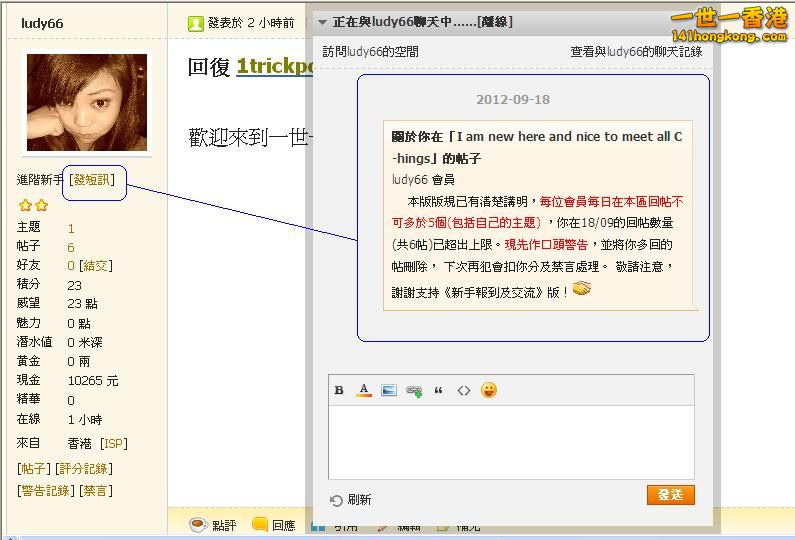The height and width of the screenshot is (540, 795).
Task: Click the 發表於 2 小時前 timestamp
Action: coord(251,23)
